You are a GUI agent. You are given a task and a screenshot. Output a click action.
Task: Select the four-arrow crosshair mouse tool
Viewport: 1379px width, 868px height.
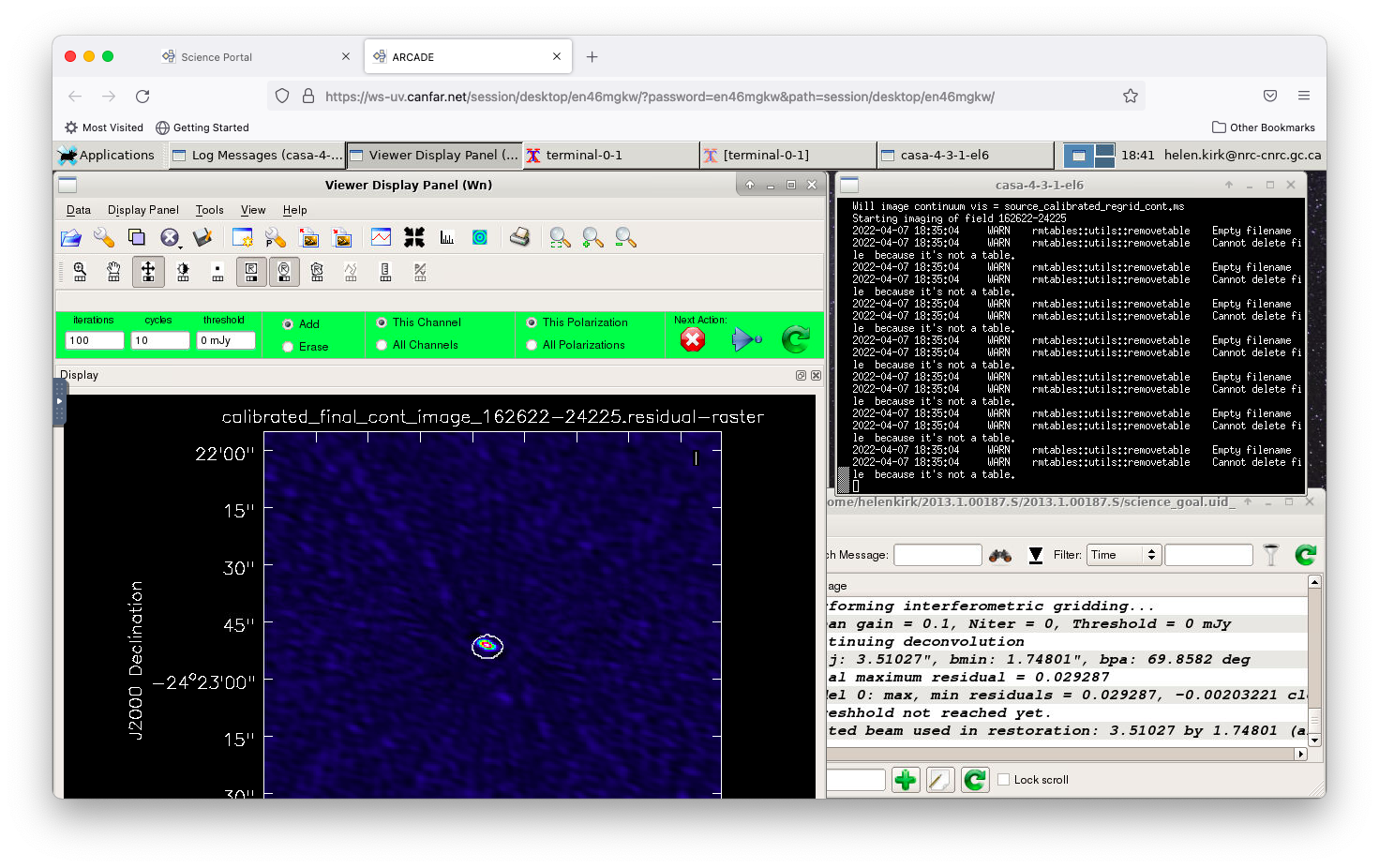pyautogui.click(x=148, y=272)
